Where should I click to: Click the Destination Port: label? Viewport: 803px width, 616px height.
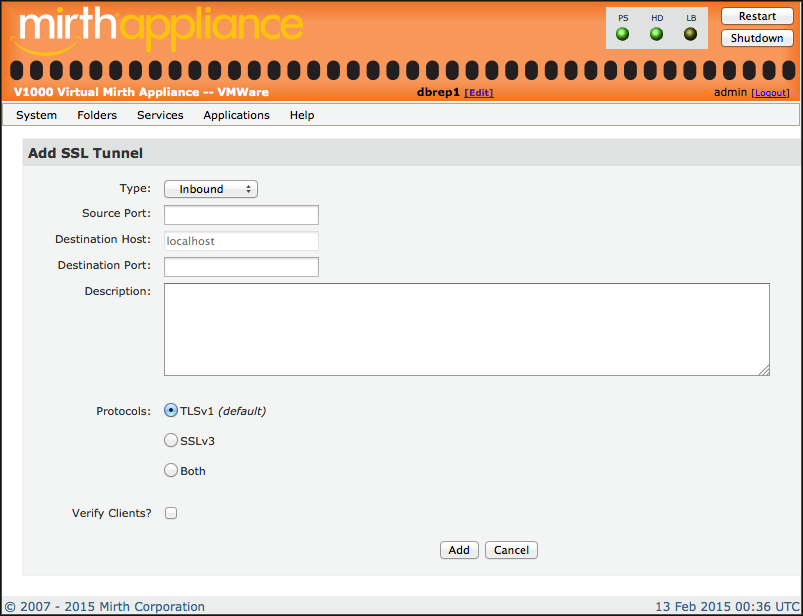click(104, 265)
